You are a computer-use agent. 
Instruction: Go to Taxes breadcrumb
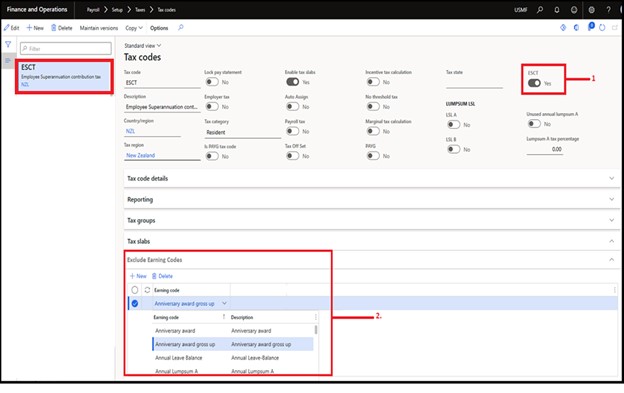click(140, 10)
